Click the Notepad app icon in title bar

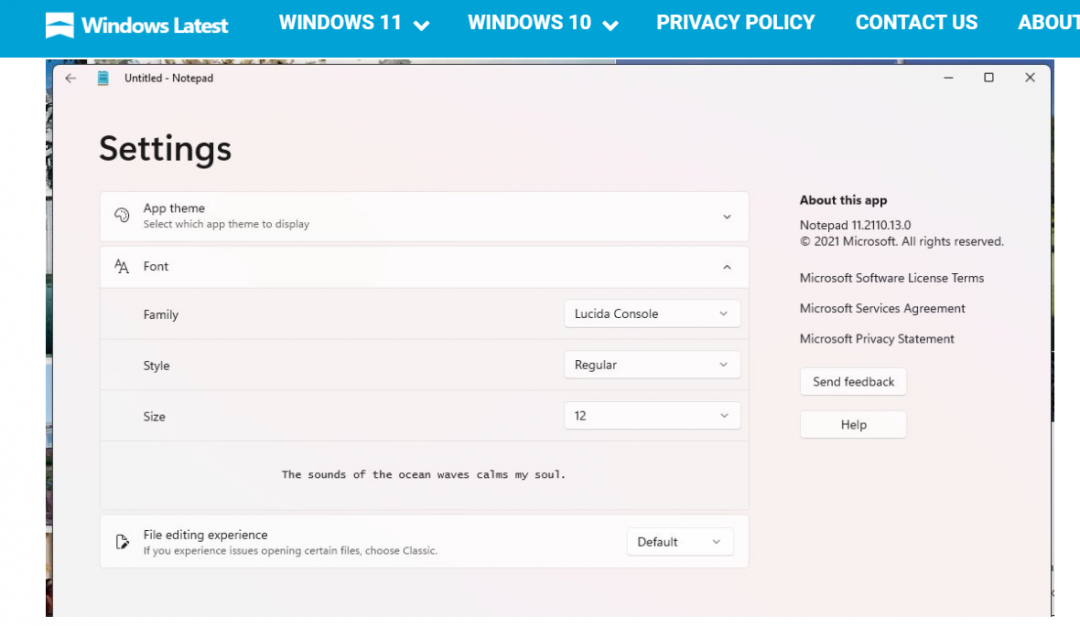[x=102, y=78]
